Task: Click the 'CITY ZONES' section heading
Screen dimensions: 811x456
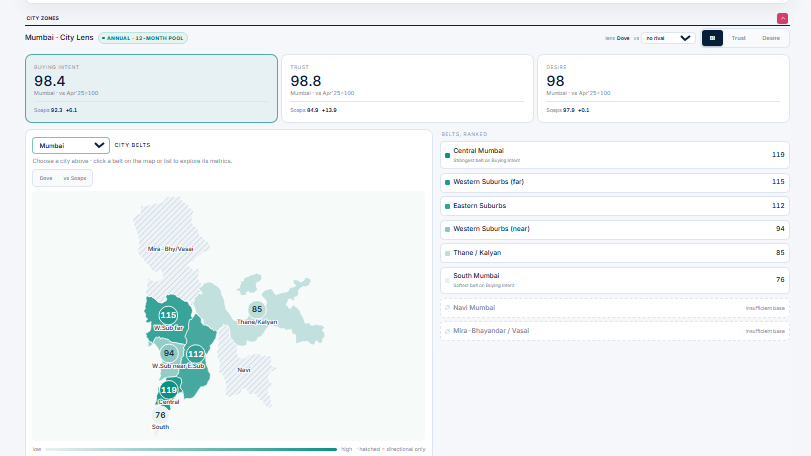Action: [x=43, y=18]
